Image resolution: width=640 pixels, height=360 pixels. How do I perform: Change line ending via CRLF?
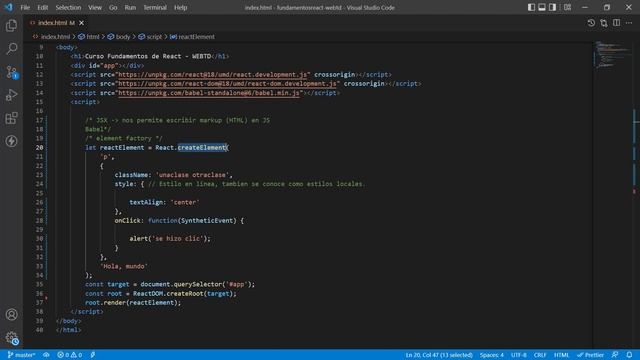point(540,355)
